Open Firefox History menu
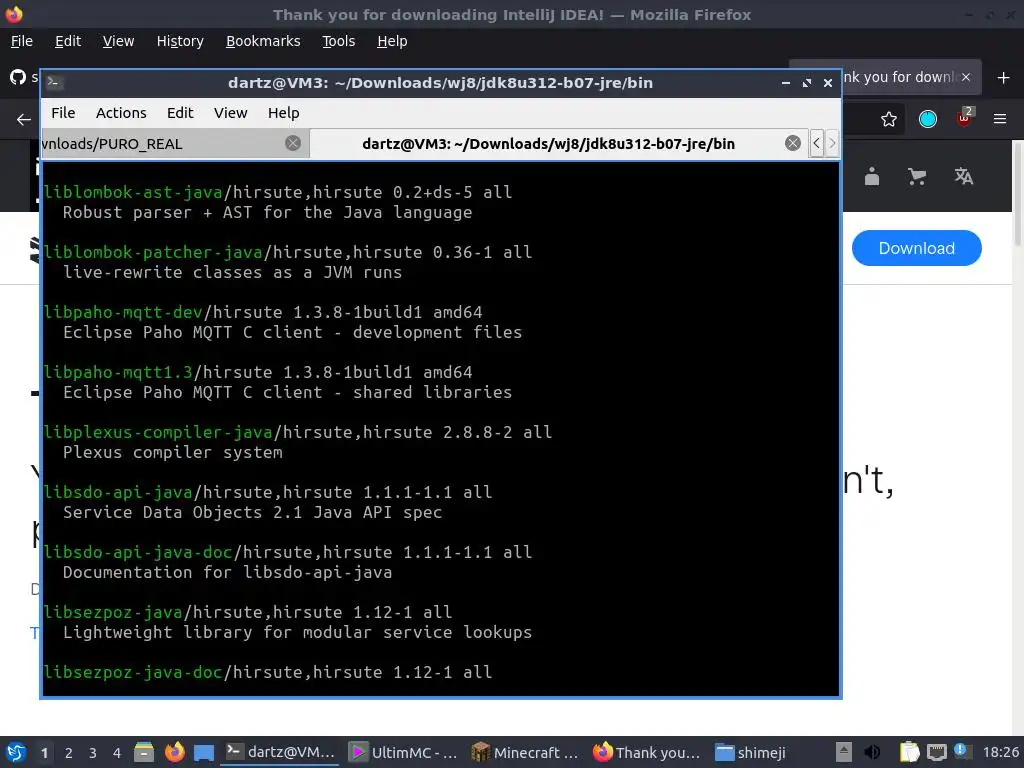The width and height of the screenshot is (1024, 768). pos(180,41)
